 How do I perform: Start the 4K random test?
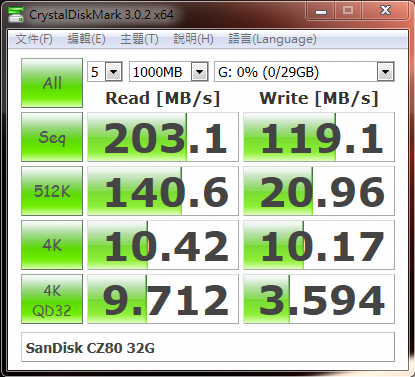52,245
